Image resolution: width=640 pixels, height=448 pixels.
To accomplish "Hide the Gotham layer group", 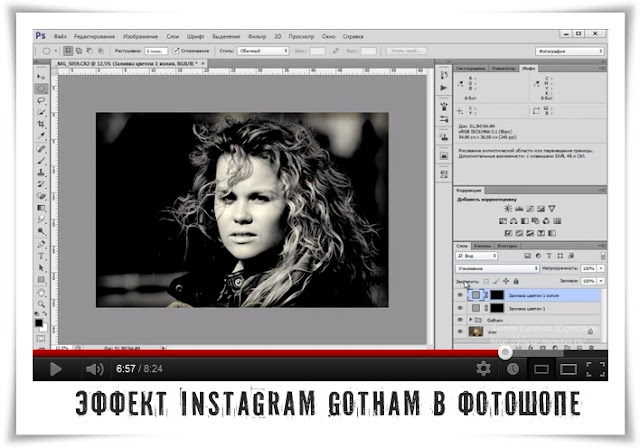I will (x=460, y=320).
